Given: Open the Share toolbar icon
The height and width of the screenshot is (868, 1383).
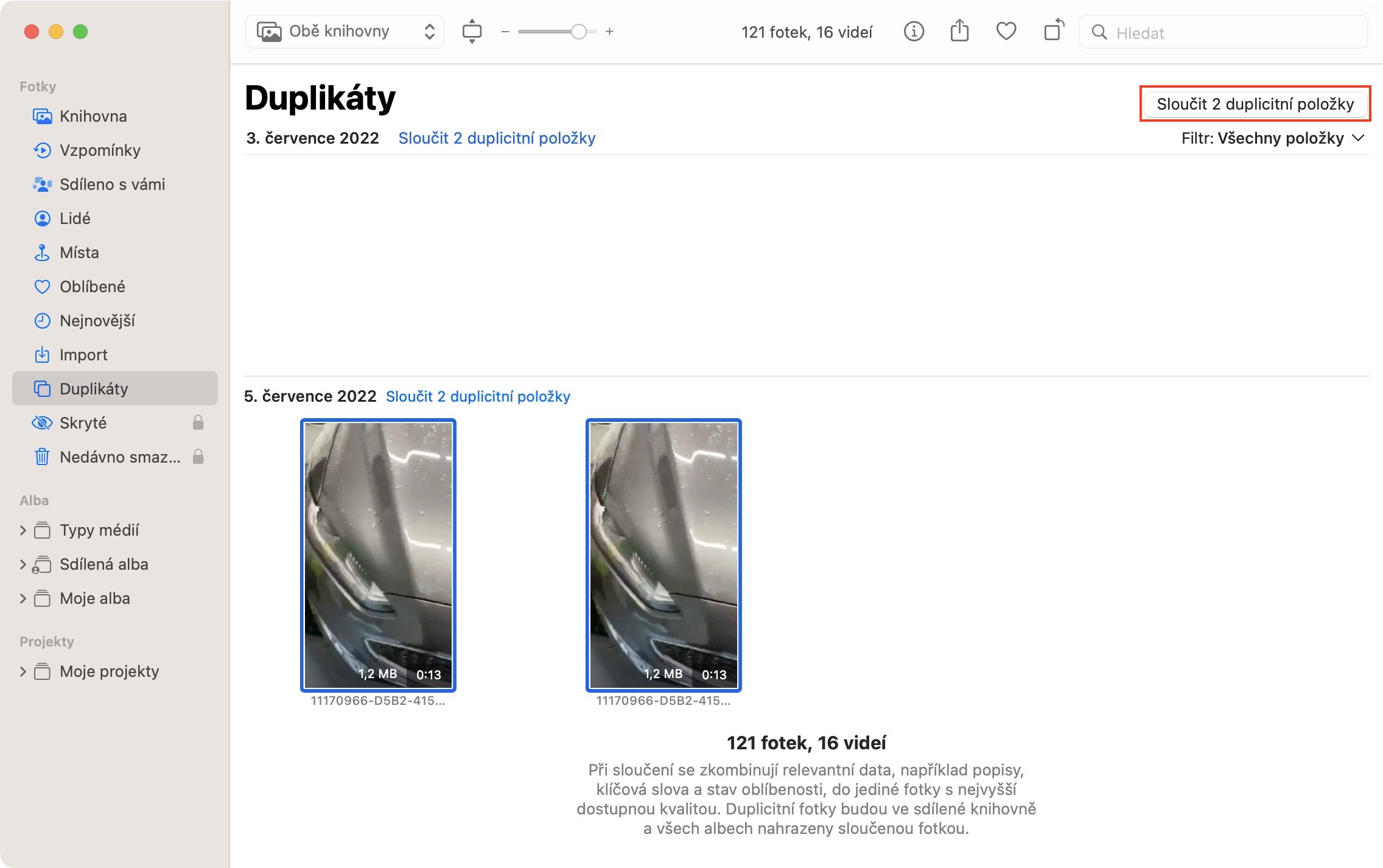Looking at the screenshot, I should 959,31.
